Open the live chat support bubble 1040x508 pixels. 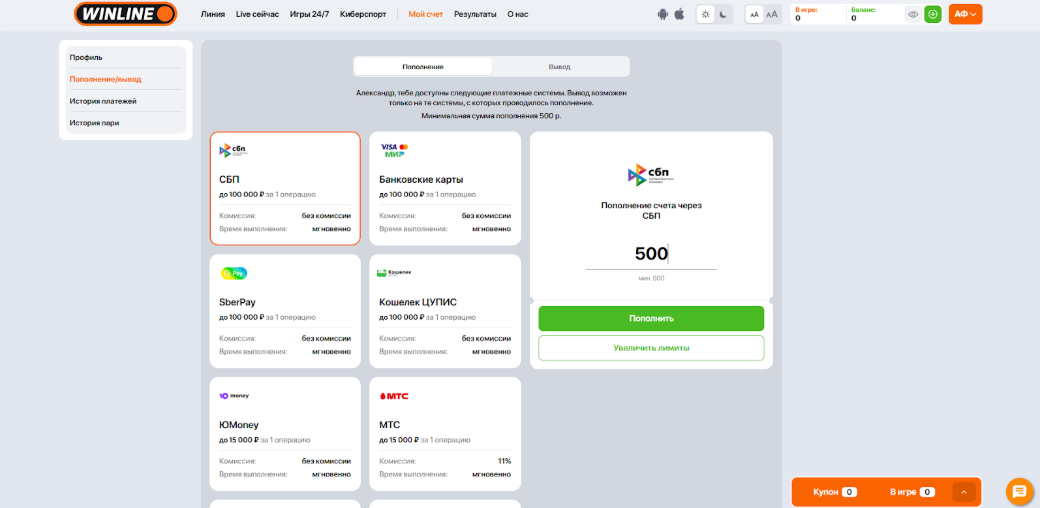click(1019, 491)
